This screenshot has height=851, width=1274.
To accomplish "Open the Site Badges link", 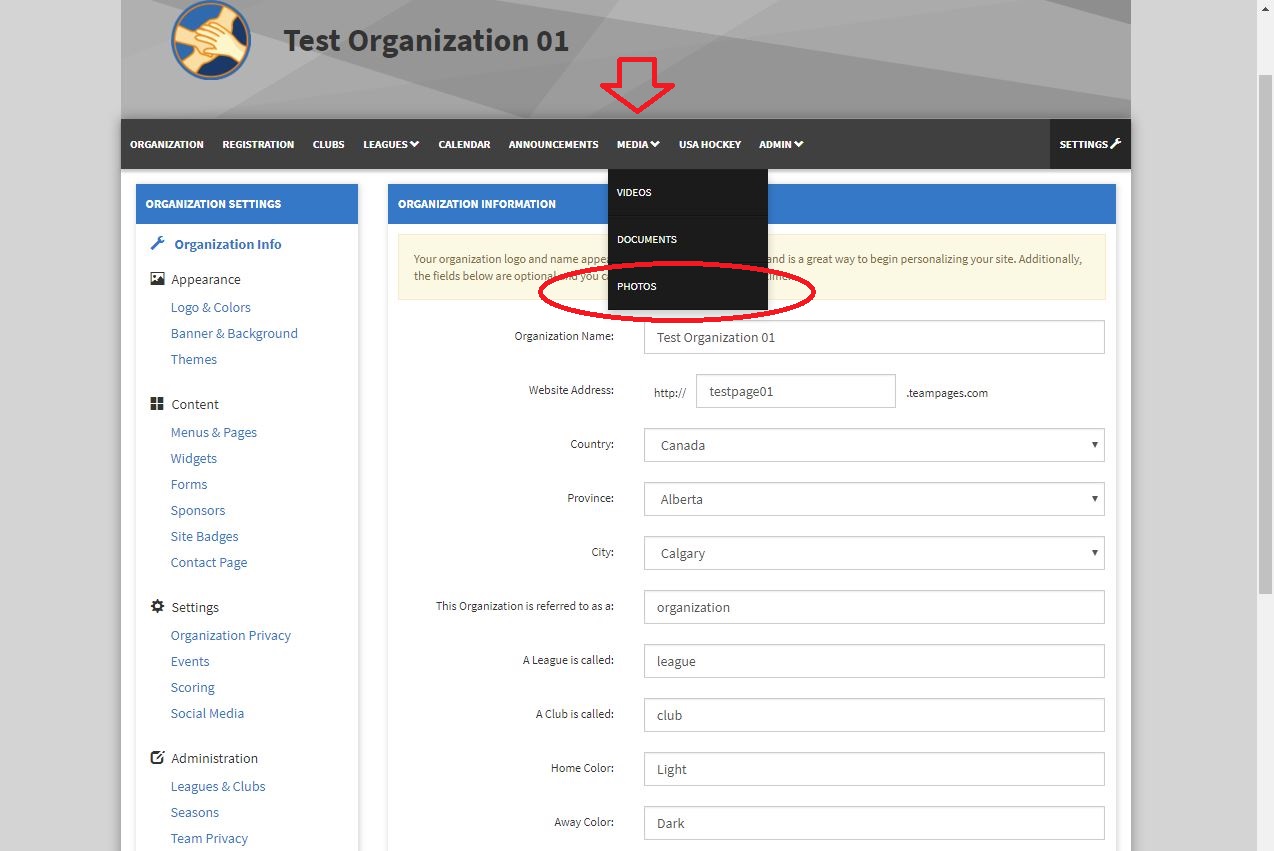I will (204, 536).
